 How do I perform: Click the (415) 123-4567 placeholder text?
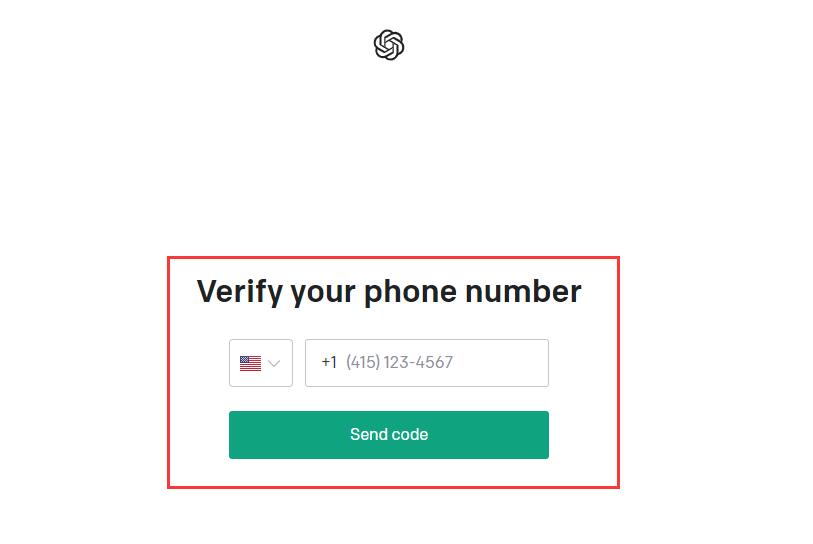pyautogui.click(x=399, y=362)
